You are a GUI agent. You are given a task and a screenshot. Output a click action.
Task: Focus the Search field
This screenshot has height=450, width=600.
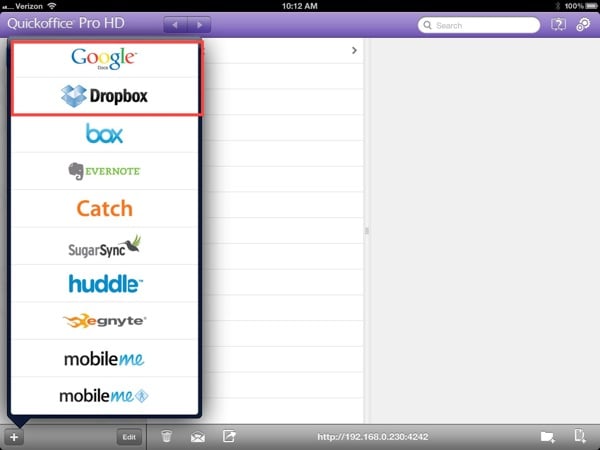479,25
